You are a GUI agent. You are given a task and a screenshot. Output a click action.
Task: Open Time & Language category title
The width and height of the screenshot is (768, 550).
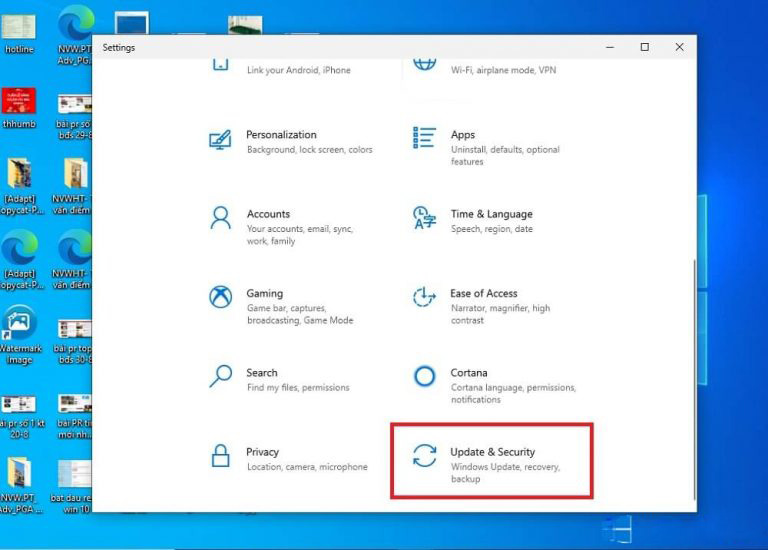[x=492, y=214]
